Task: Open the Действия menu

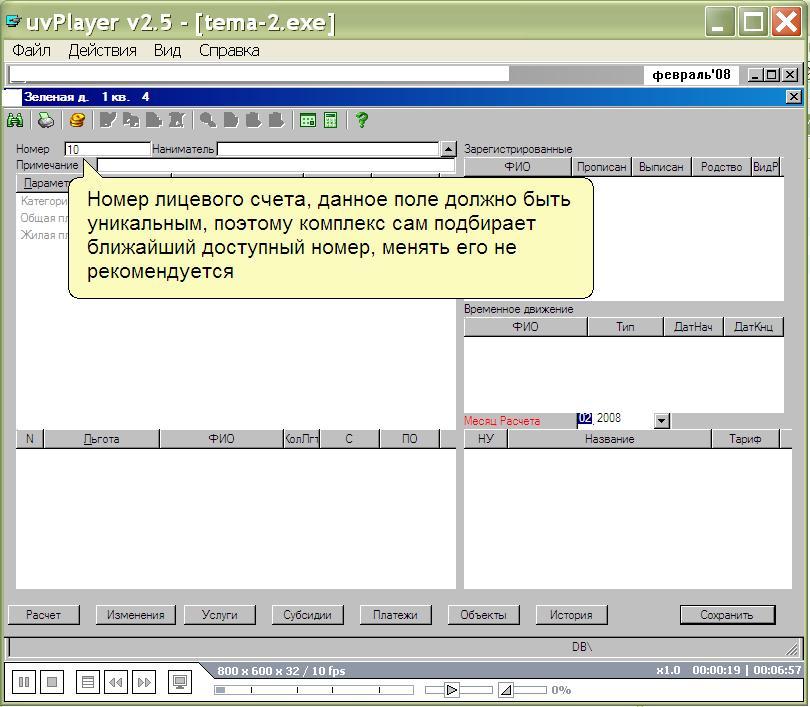Action: (102, 51)
